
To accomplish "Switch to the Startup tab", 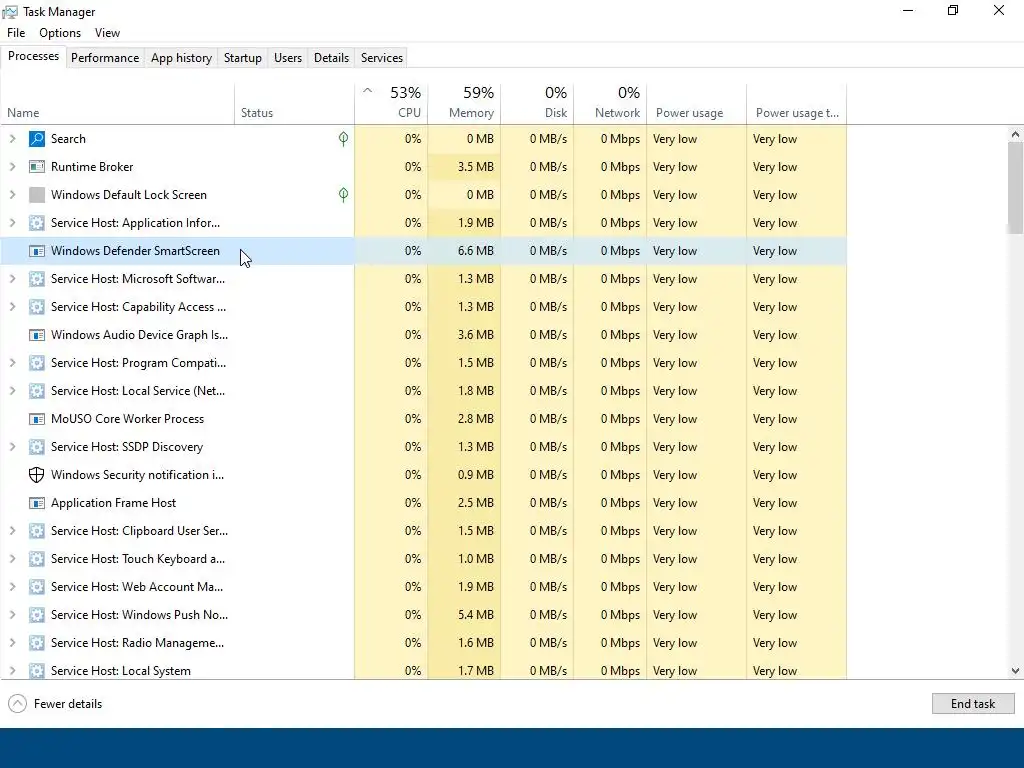I will [x=243, y=57].
